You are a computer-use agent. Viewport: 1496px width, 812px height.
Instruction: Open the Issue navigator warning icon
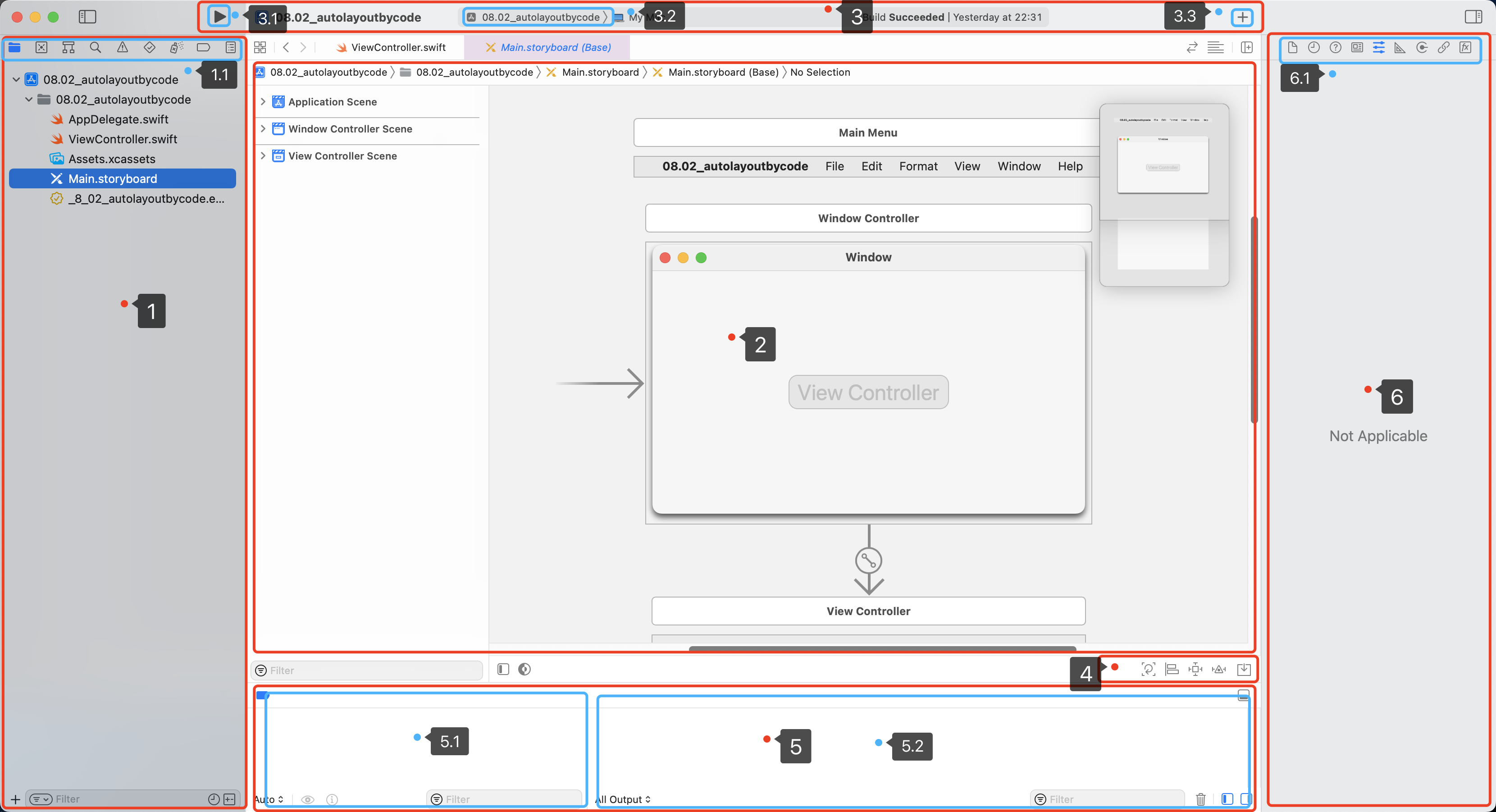tap(123, 48)
